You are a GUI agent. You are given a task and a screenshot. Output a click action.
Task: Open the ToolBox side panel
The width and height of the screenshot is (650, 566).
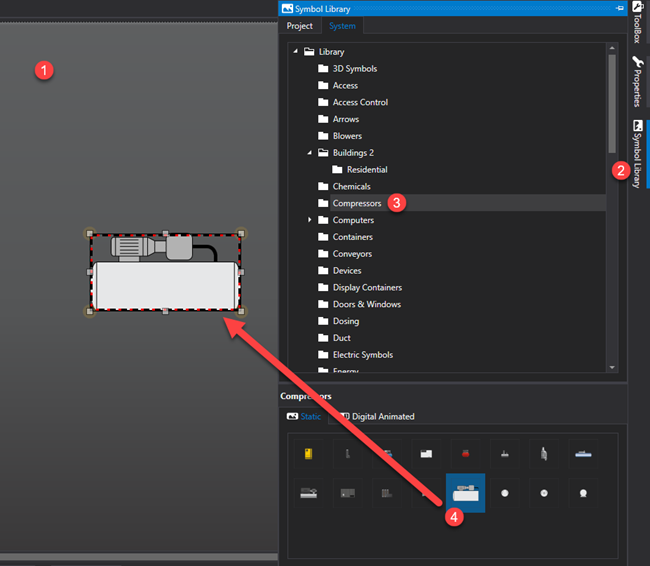(637, 23)
